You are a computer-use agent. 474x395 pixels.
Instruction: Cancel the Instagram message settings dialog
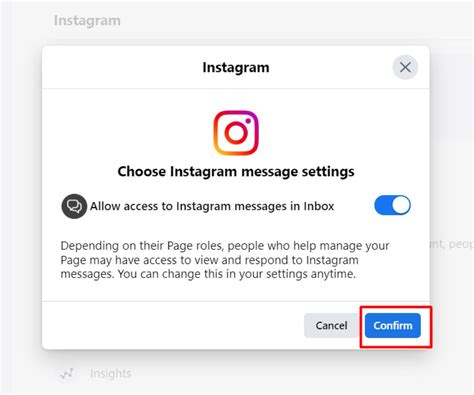click(x=331, y=325)
